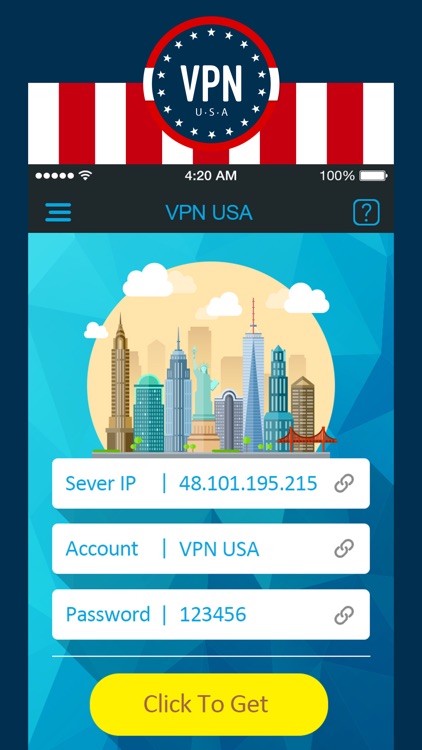Copy Server IP with link icon
The width and height of the screenshot is (422, 750).
(x=344, y=483)
